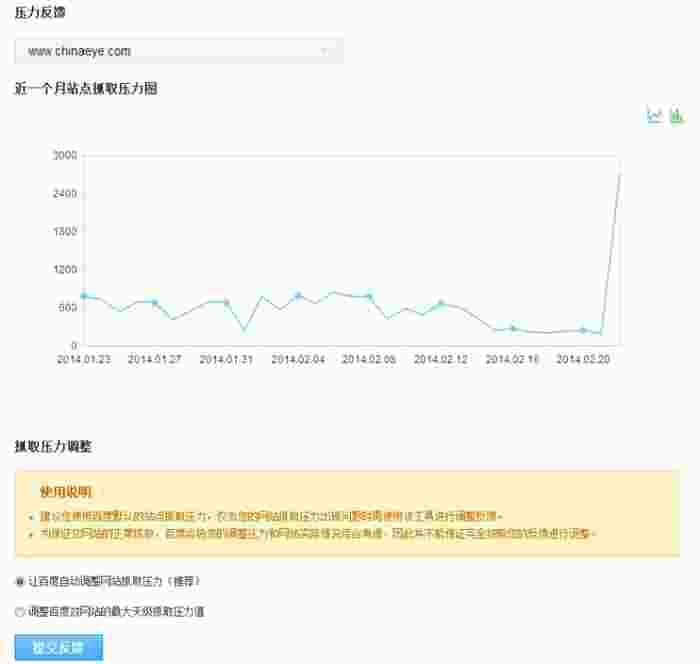Click the y-axis label 2400
Screen dimensions: 700x664
coord(65,193)
